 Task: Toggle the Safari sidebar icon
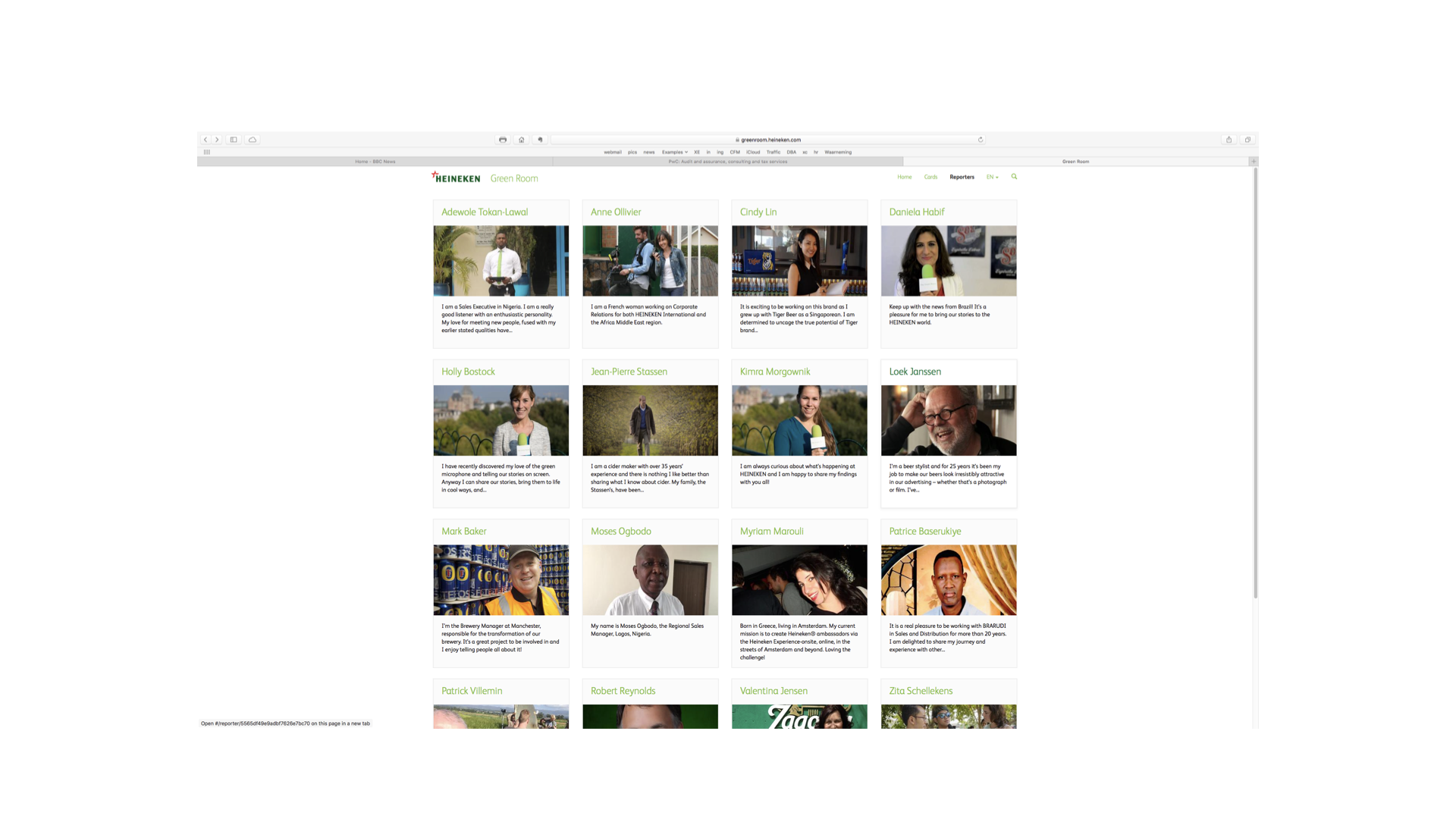(x=234, y=140)
